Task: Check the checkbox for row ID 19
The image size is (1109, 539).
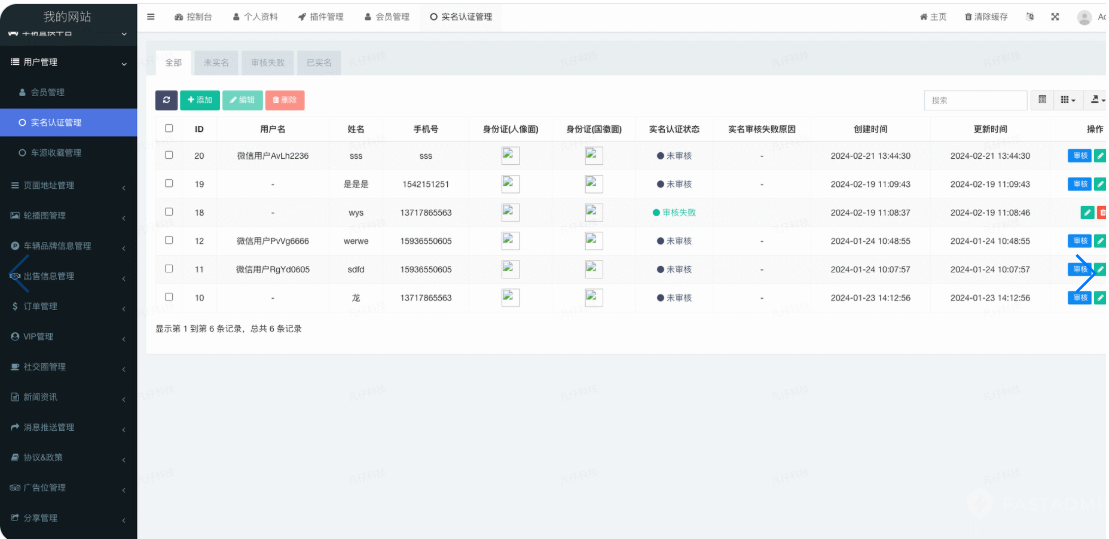Action: point(169,184)
